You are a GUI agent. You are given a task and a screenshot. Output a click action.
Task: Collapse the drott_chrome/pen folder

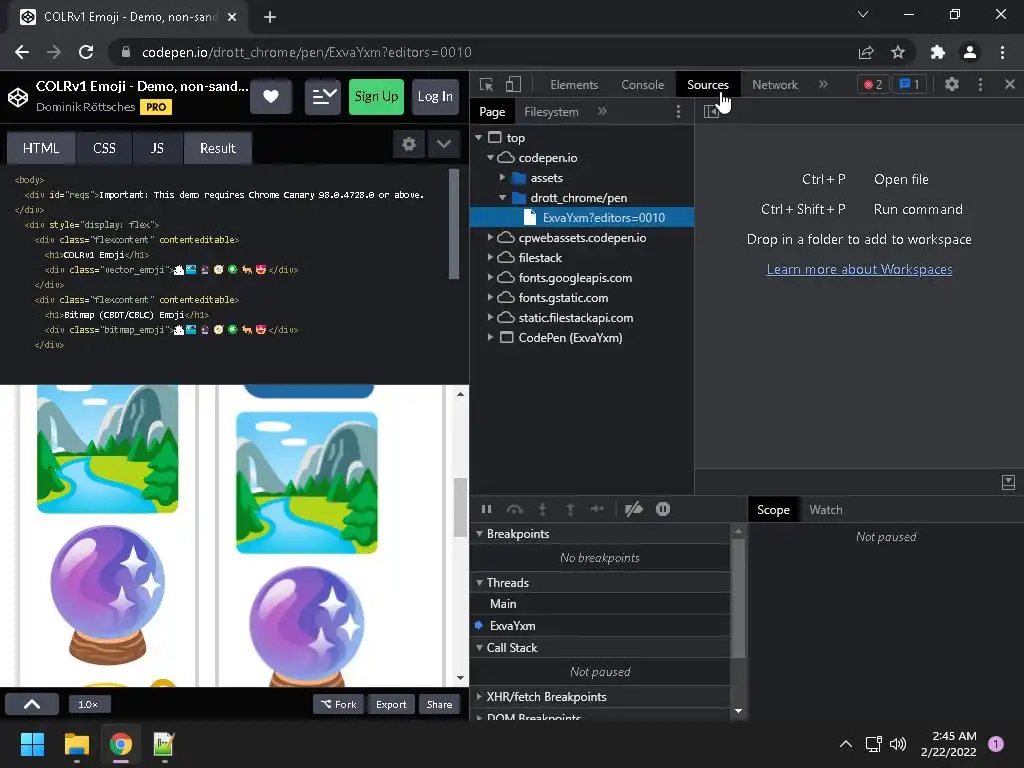coord(502,197)
